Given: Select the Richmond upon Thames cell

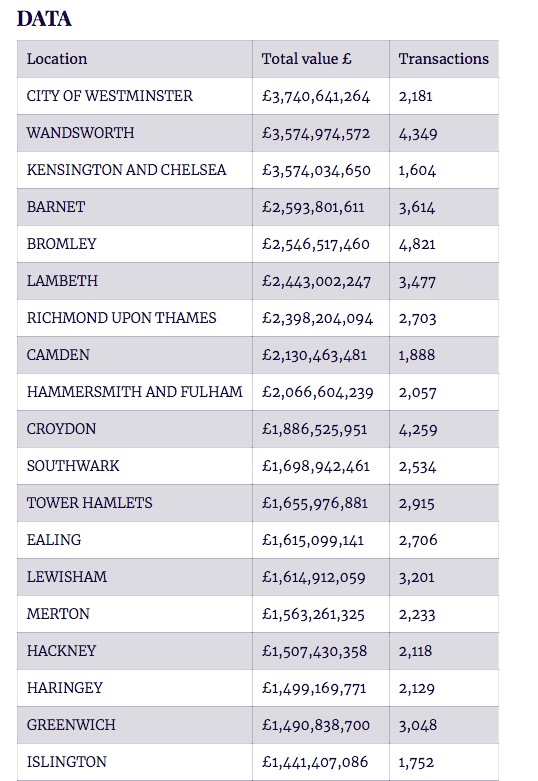Looking at the screenshot, I should (134, 318).
